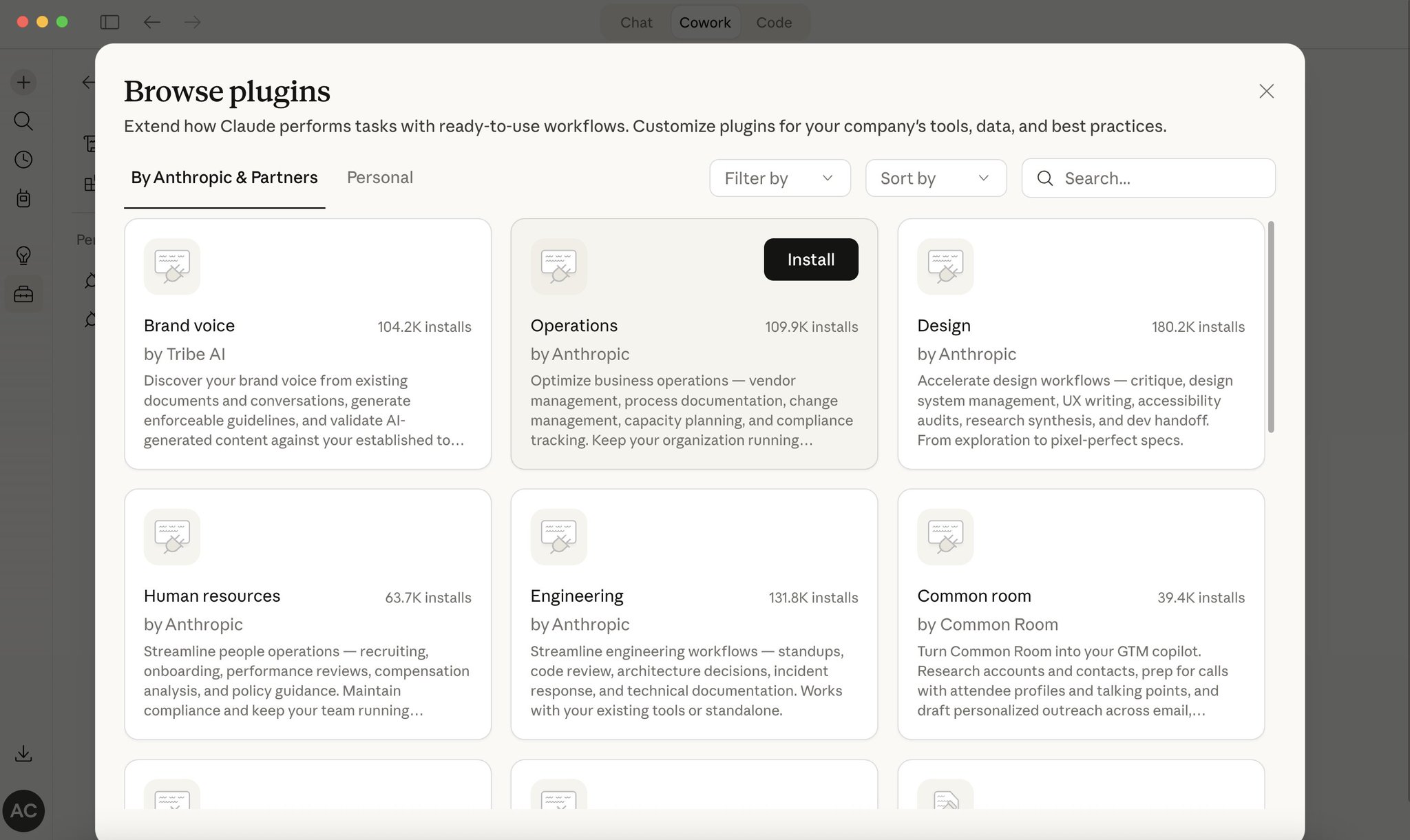Click the Human resources plugin icon
This screenshot has height=840, width=1410.
click(x=172, y=537)
